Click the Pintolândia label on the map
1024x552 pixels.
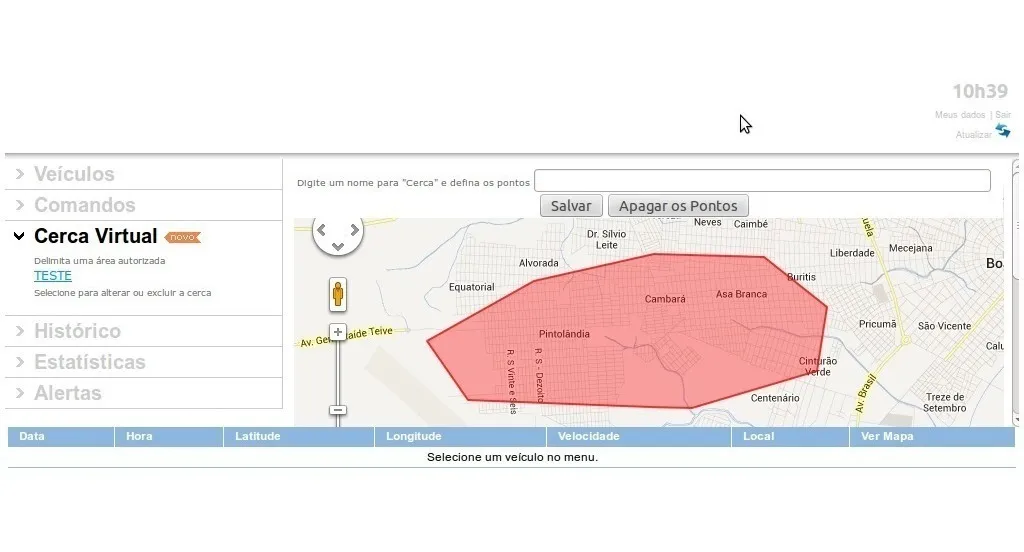(x=564, y=334)
